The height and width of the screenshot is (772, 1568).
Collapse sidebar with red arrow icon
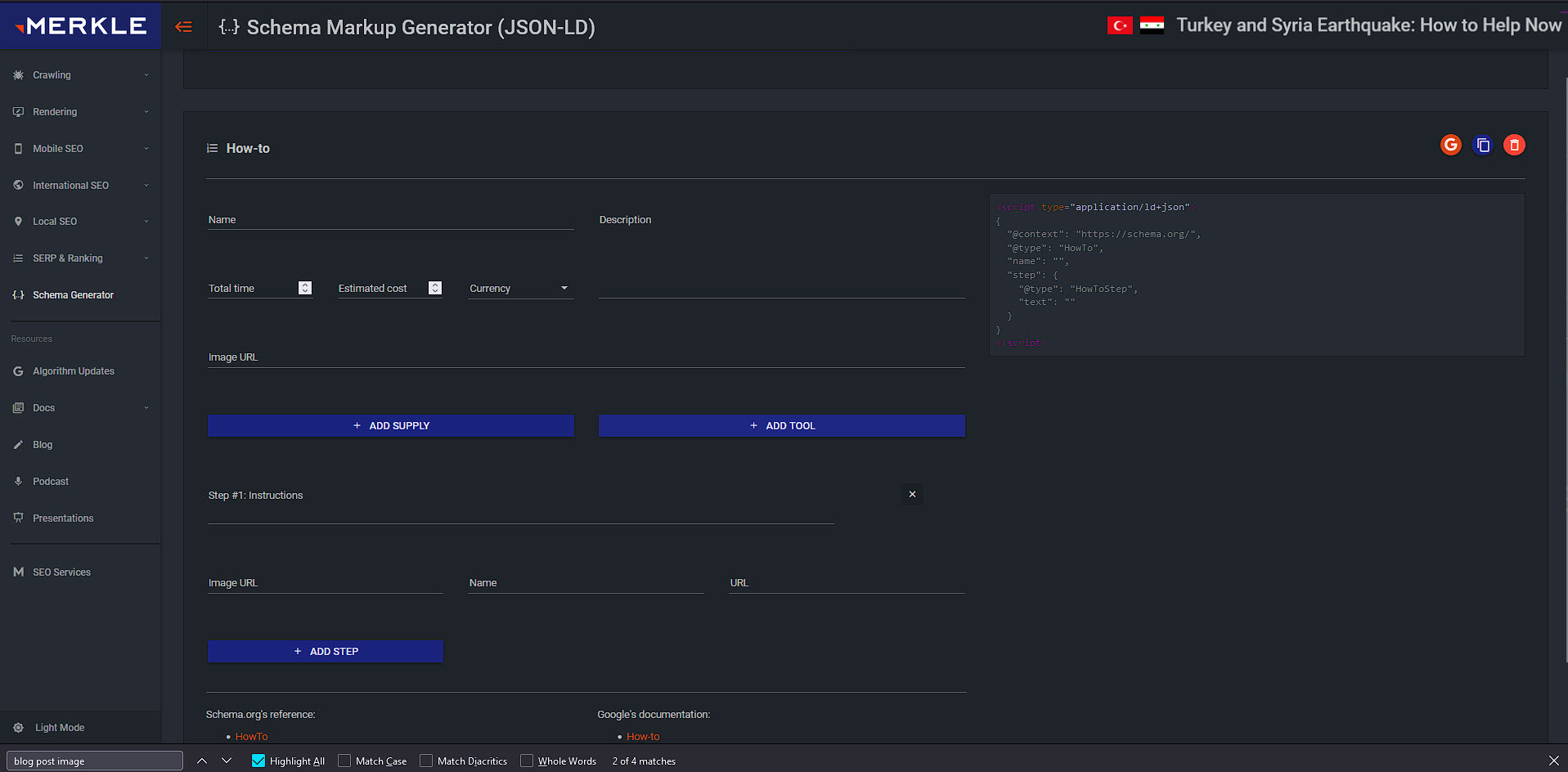tap(183, 27)
